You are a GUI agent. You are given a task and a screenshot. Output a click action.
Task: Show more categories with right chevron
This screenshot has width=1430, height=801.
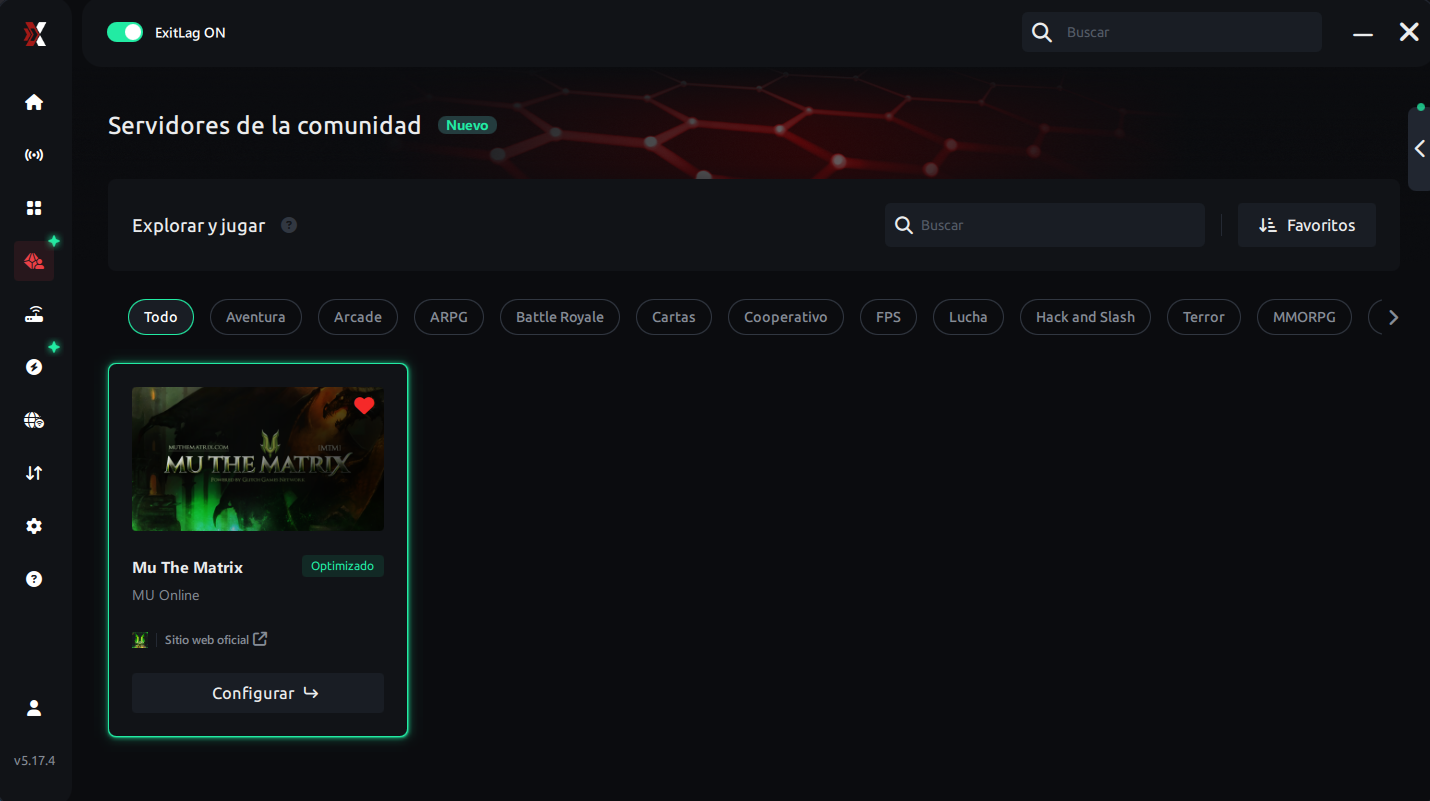point(1394,317)
